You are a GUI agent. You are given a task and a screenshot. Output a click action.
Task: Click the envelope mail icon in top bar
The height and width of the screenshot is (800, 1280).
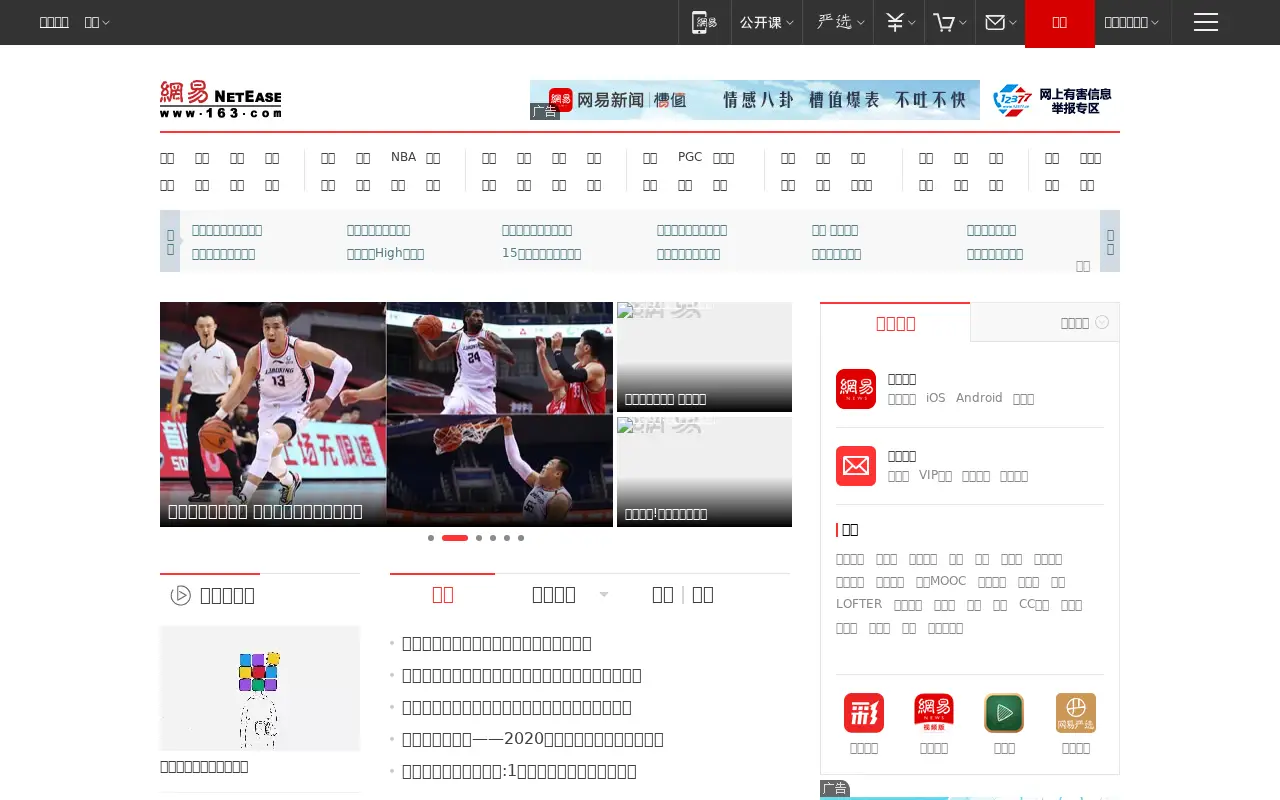point(995,22)
